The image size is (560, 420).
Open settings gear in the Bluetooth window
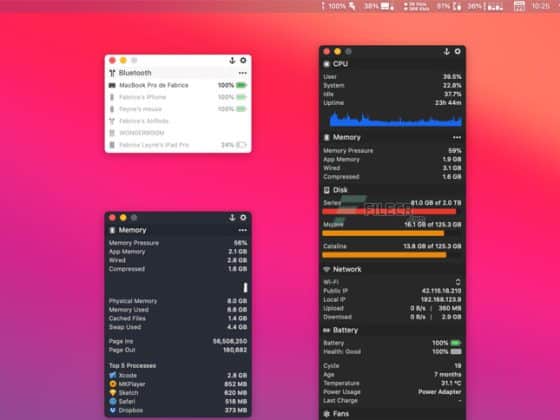(243, 60)
